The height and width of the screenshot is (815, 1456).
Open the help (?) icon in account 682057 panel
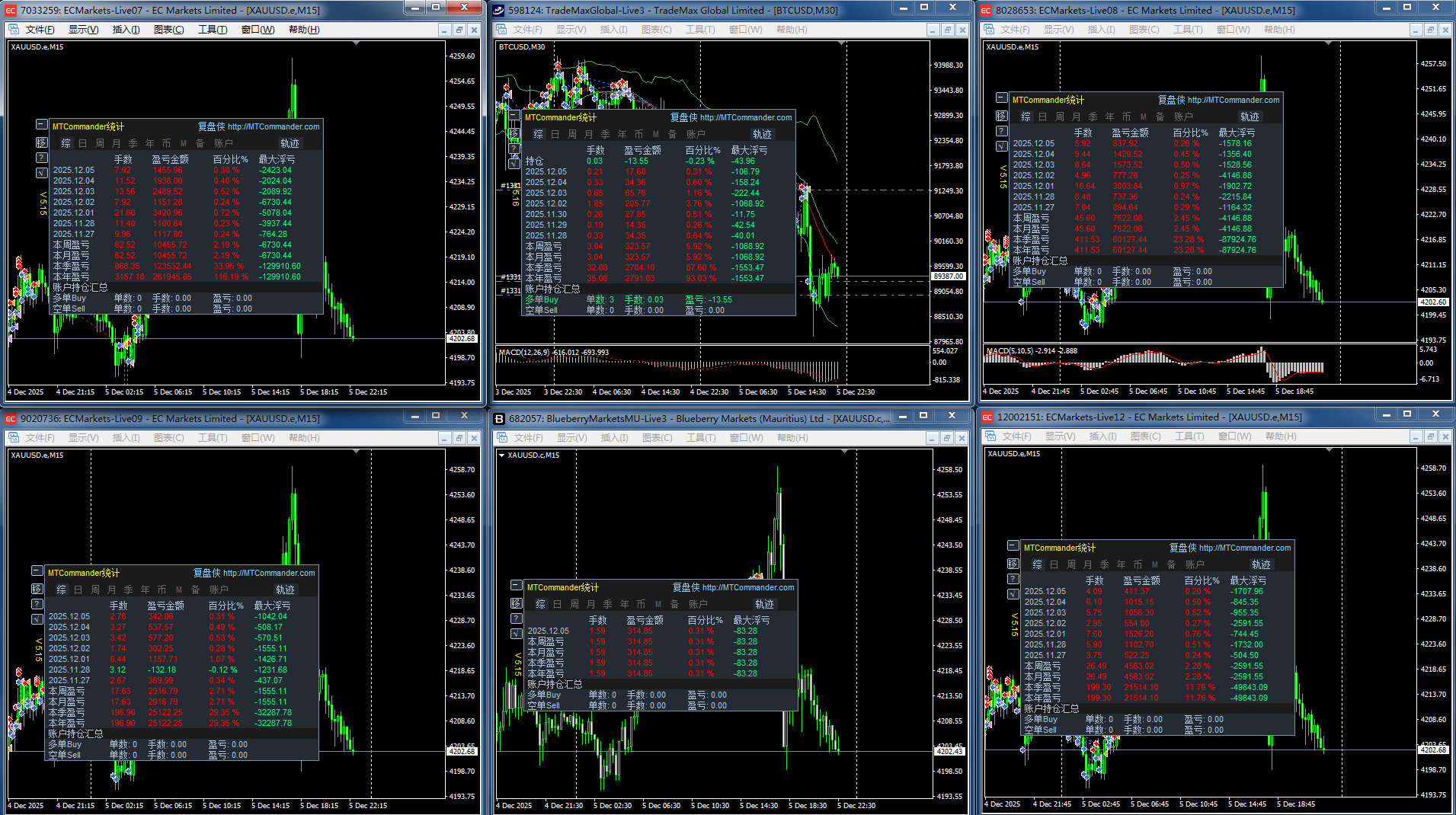point(517,618)
